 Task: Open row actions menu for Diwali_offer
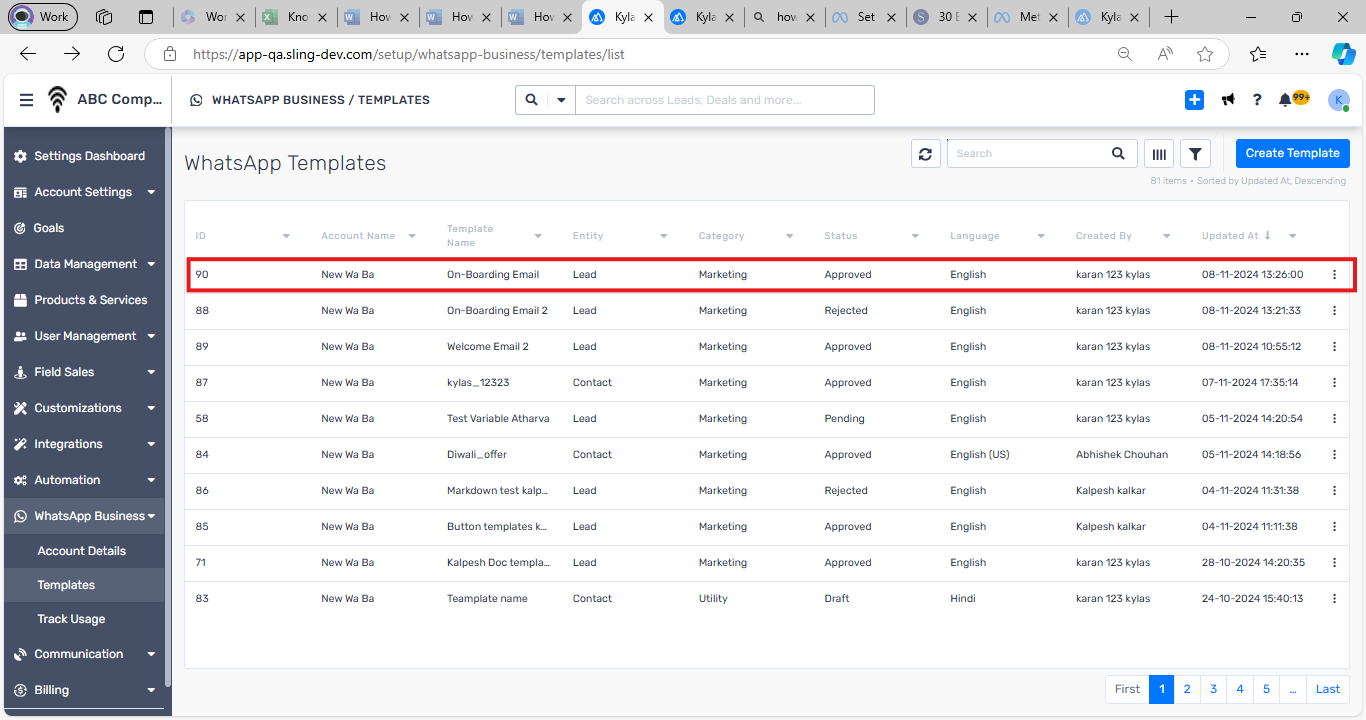point(1334,454)
